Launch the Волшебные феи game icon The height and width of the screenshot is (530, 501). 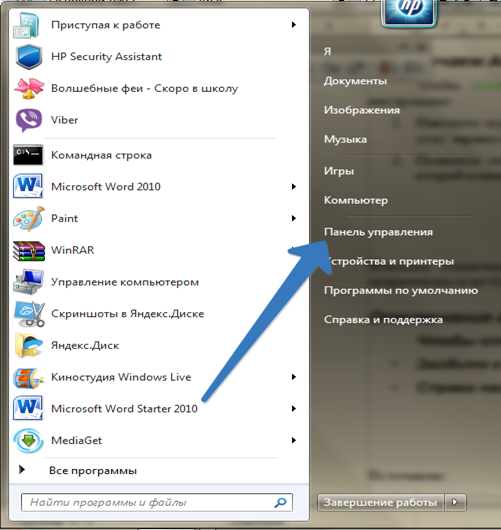[29, 88]
